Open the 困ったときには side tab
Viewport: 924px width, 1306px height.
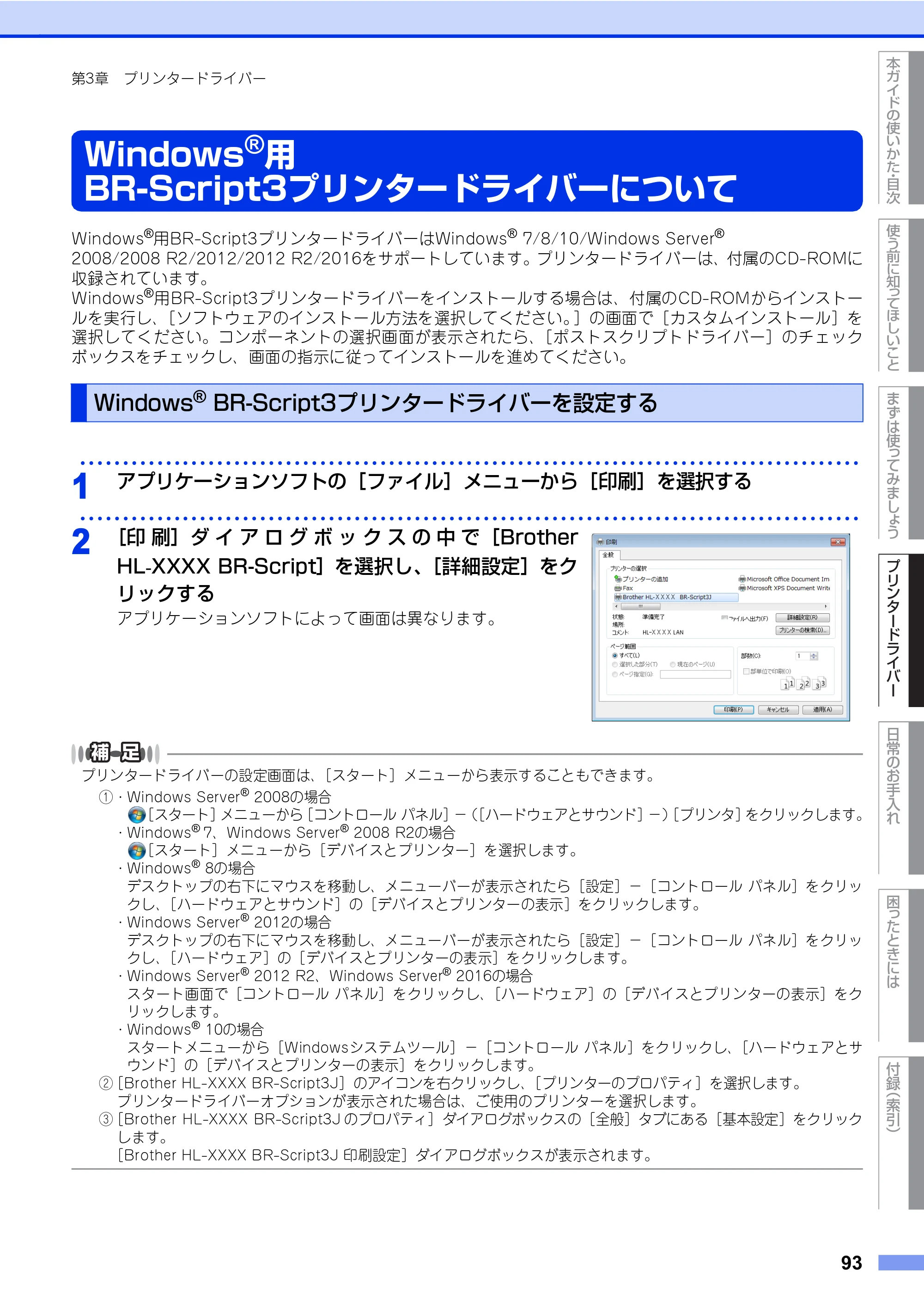(901, 965)
